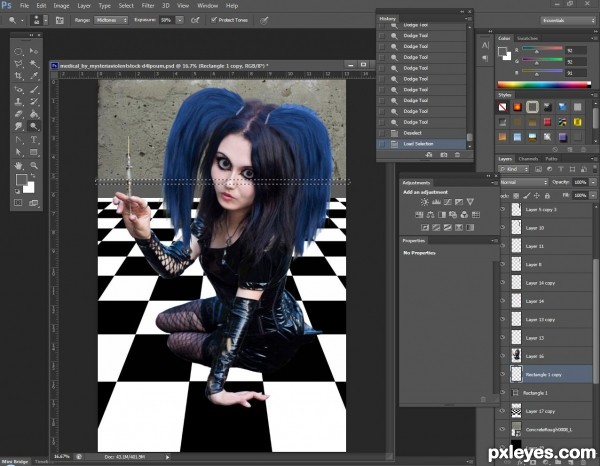The image size is (600, 466).
Task: Select the Smudge tool in toolbox
Action: [18, 126]
